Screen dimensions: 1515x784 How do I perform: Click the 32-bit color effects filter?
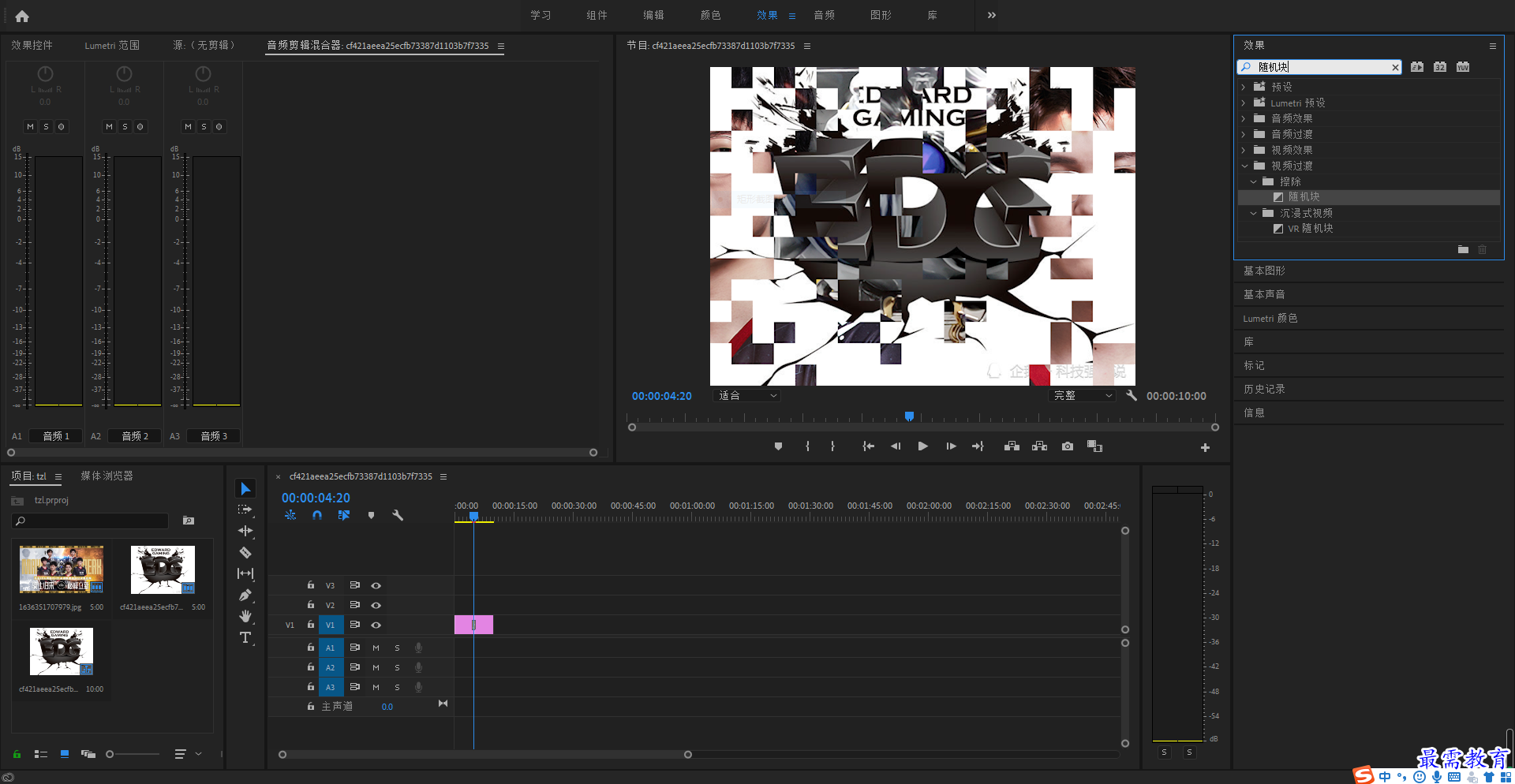(x=1440, y=67)
